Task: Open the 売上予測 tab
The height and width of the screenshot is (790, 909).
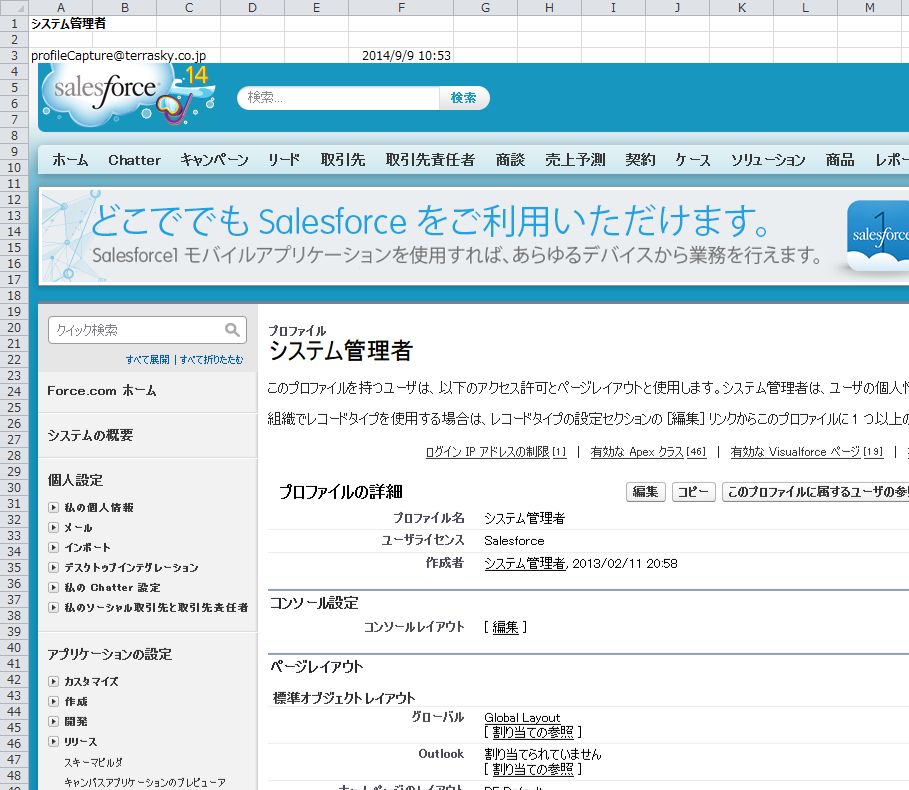Action: coord(575,160)
